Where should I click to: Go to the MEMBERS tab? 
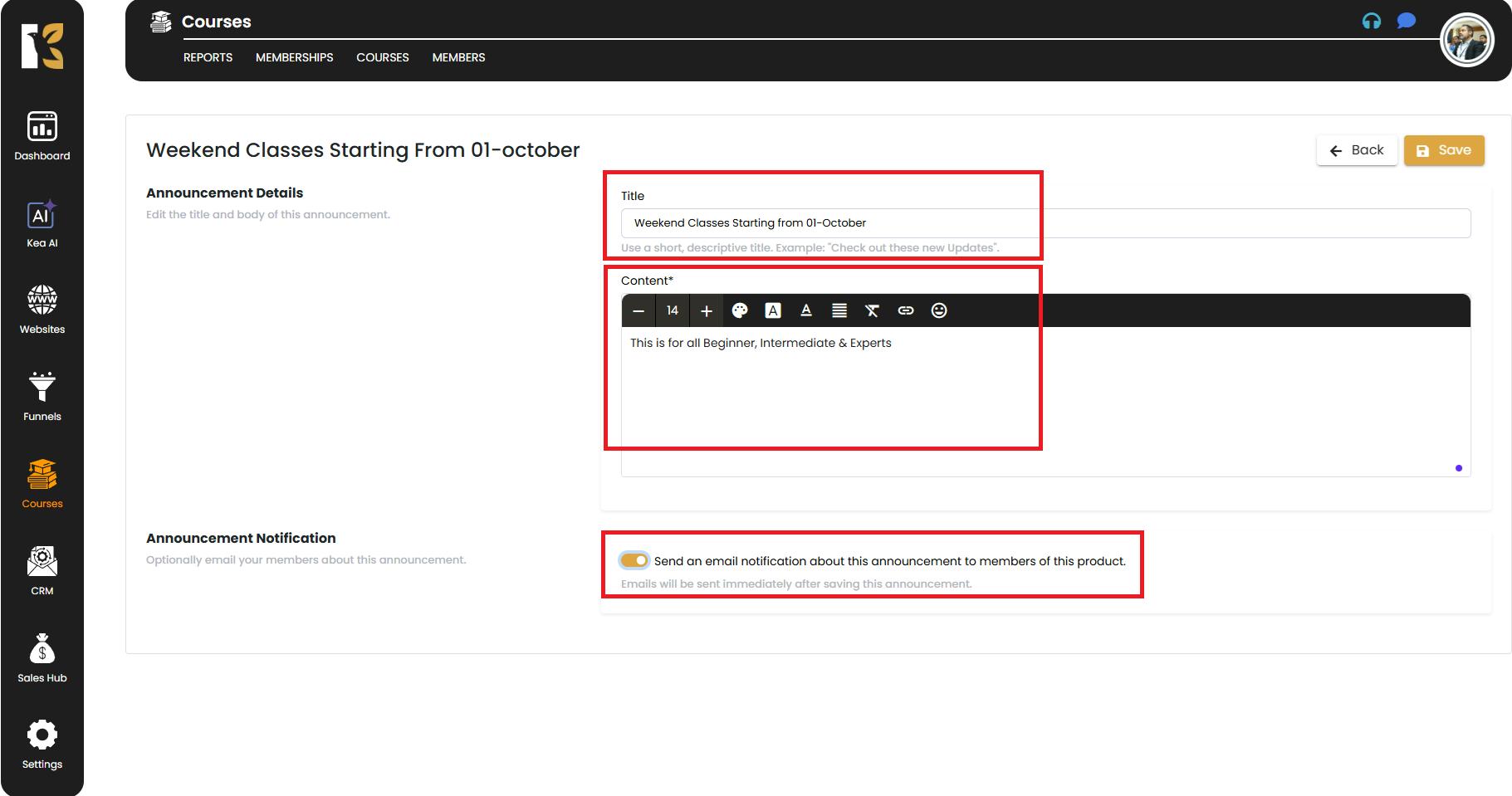pyautogui.click(x=458, y=57)
